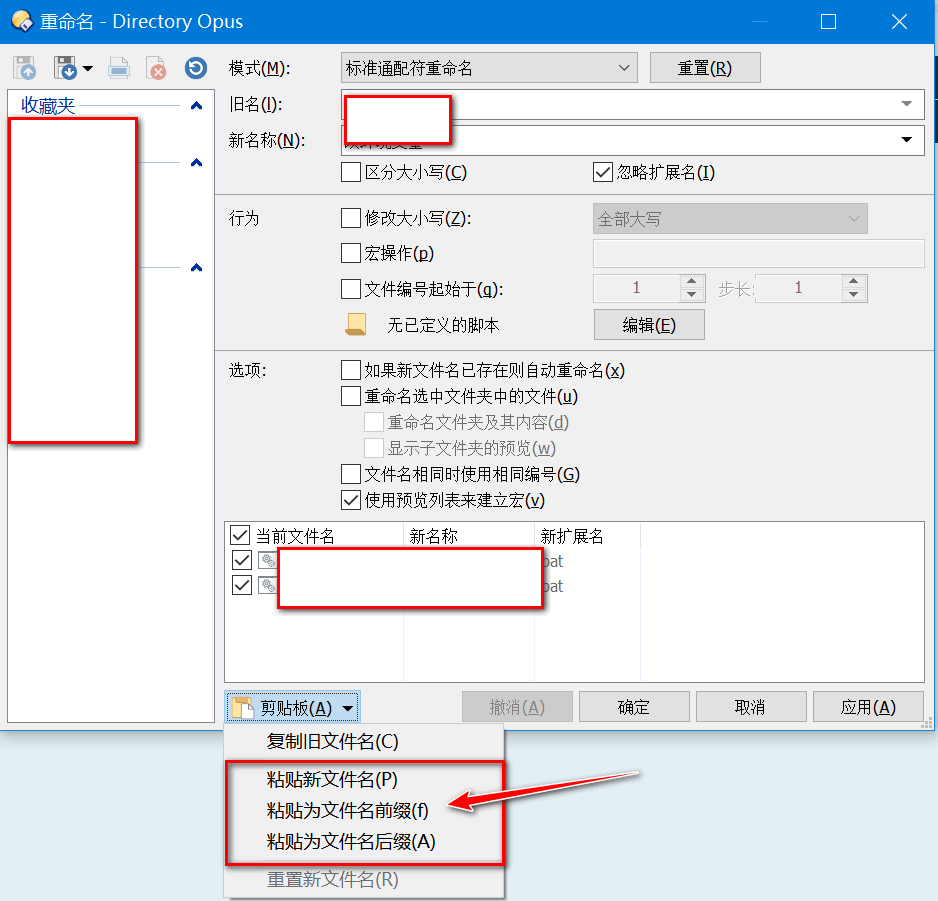The height and width of the screenshot is (901, 938).
Task: Click the Directory Opus icon in title bar
Action: 20,21
